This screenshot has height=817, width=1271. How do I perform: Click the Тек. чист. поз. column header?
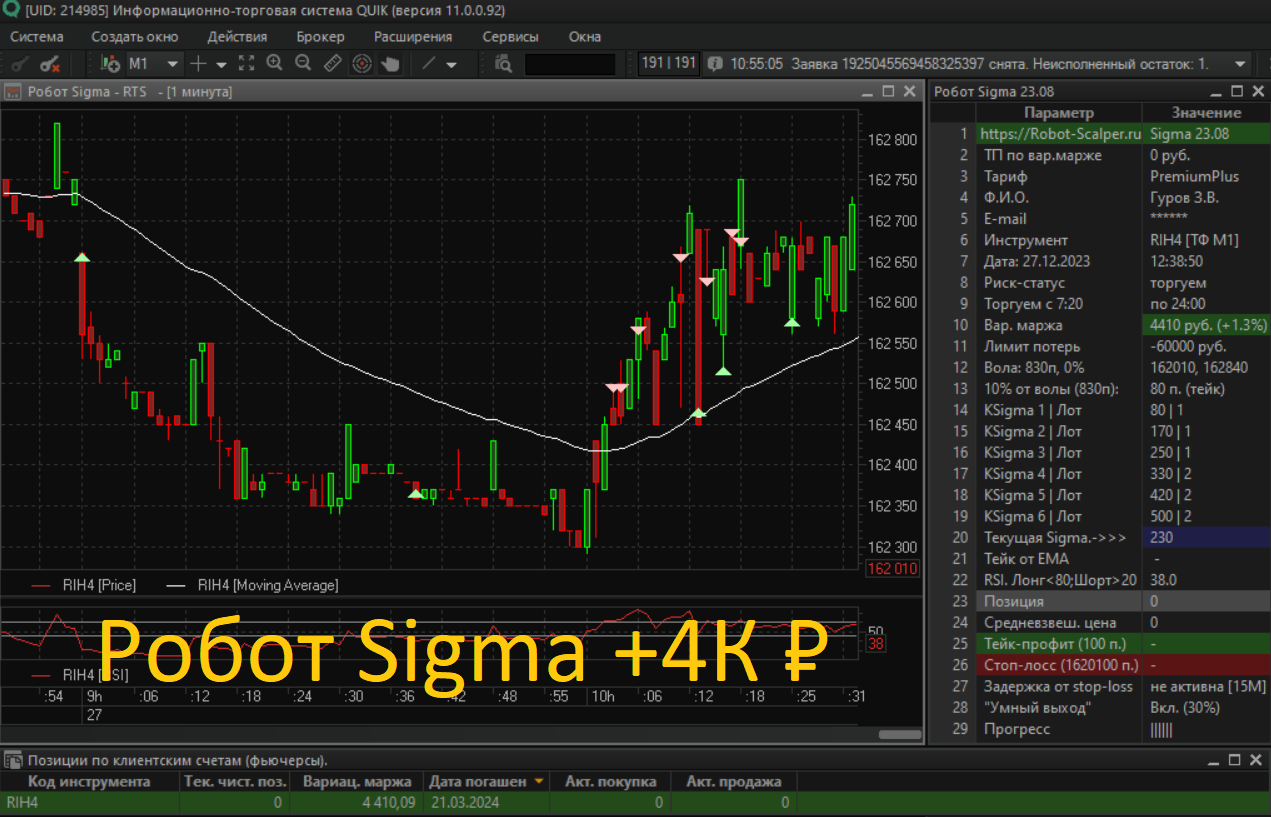click(x=237, y=781)
